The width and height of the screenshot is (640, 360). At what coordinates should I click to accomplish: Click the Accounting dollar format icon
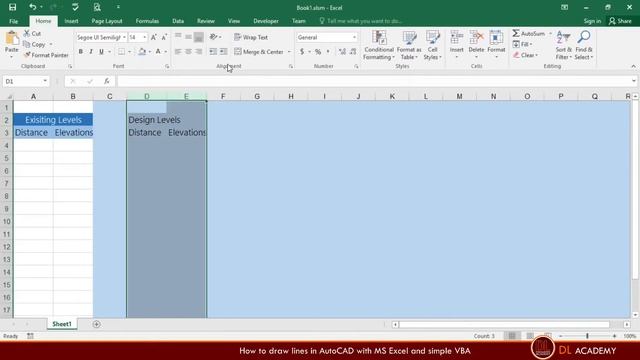pos(302,52)
